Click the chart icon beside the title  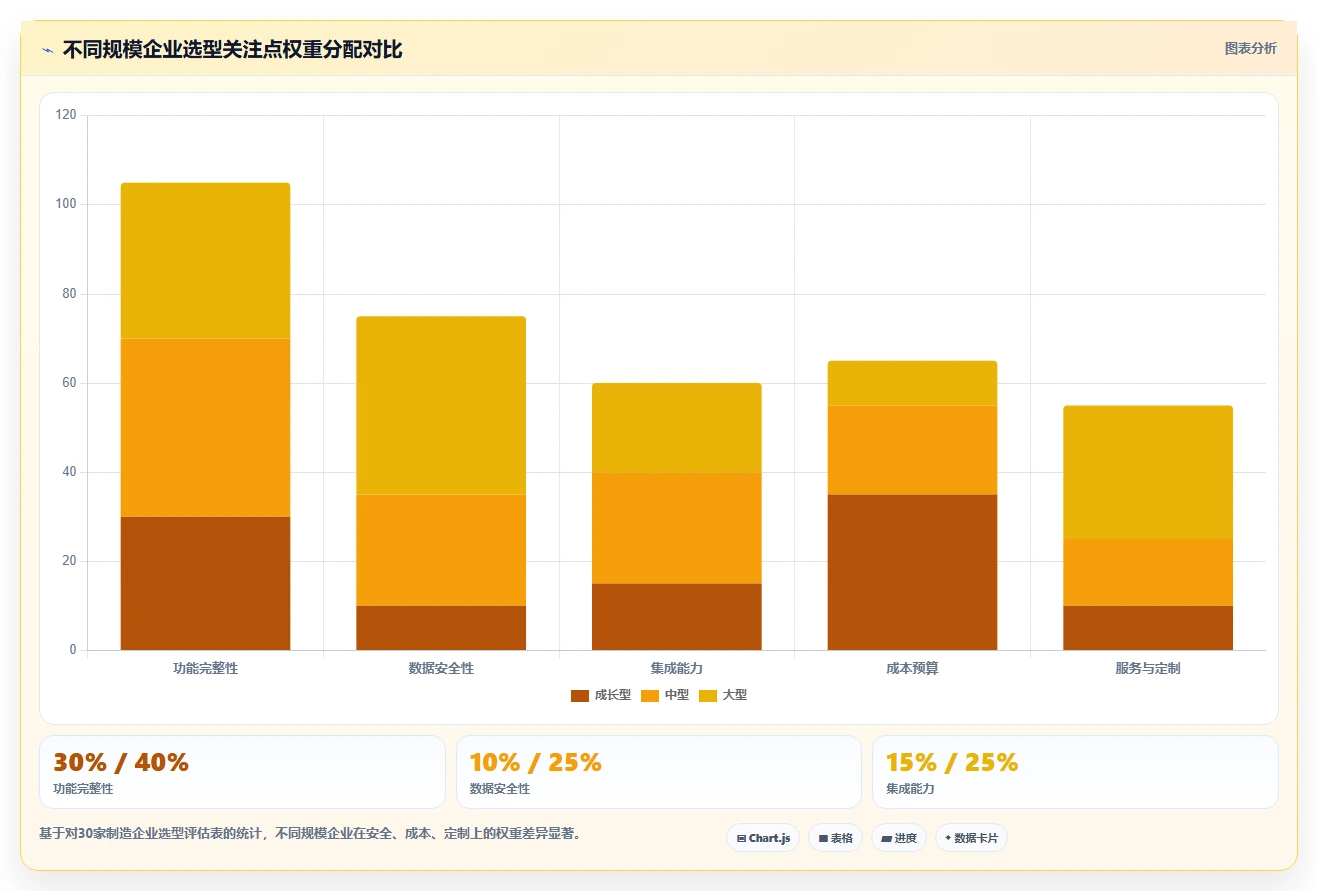tap(47, 50)
